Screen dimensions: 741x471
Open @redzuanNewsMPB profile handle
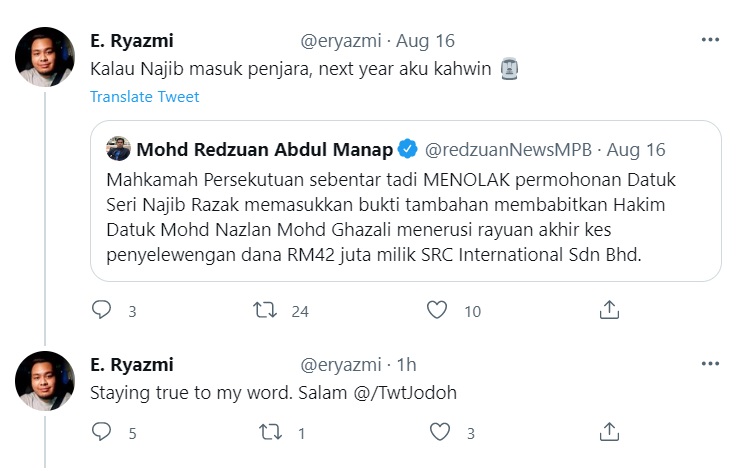point(510,150)
